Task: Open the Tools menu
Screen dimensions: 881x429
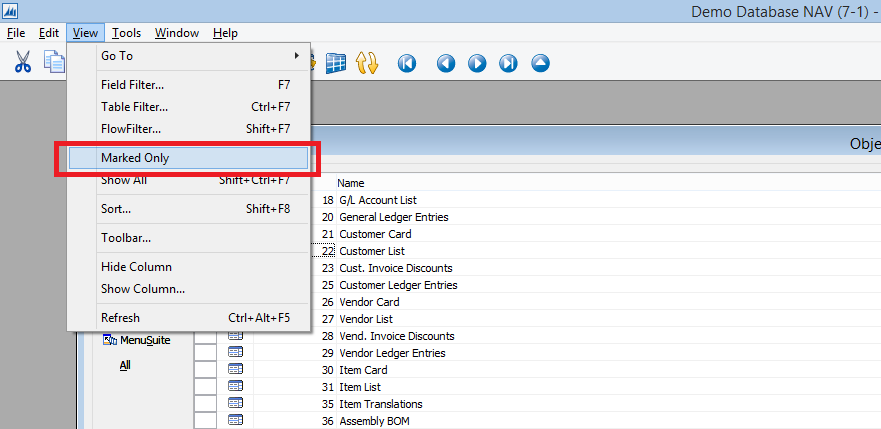Action: click(126, 33)
